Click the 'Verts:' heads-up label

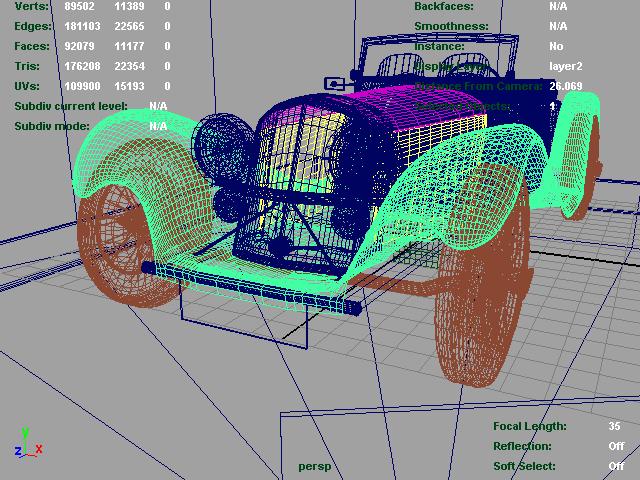[x=31, y=6]
